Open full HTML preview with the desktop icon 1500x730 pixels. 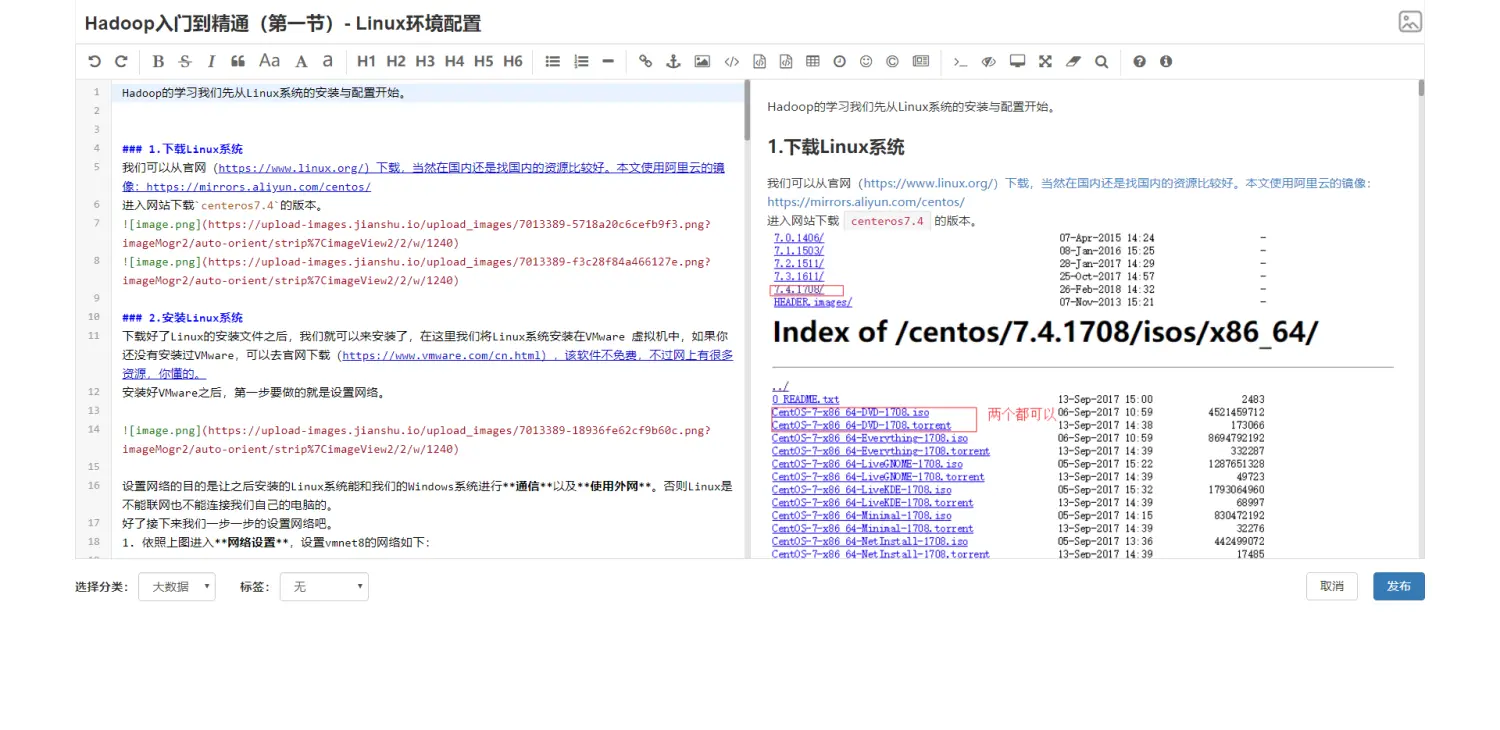pyautogui.click(x=1017, y=61)
